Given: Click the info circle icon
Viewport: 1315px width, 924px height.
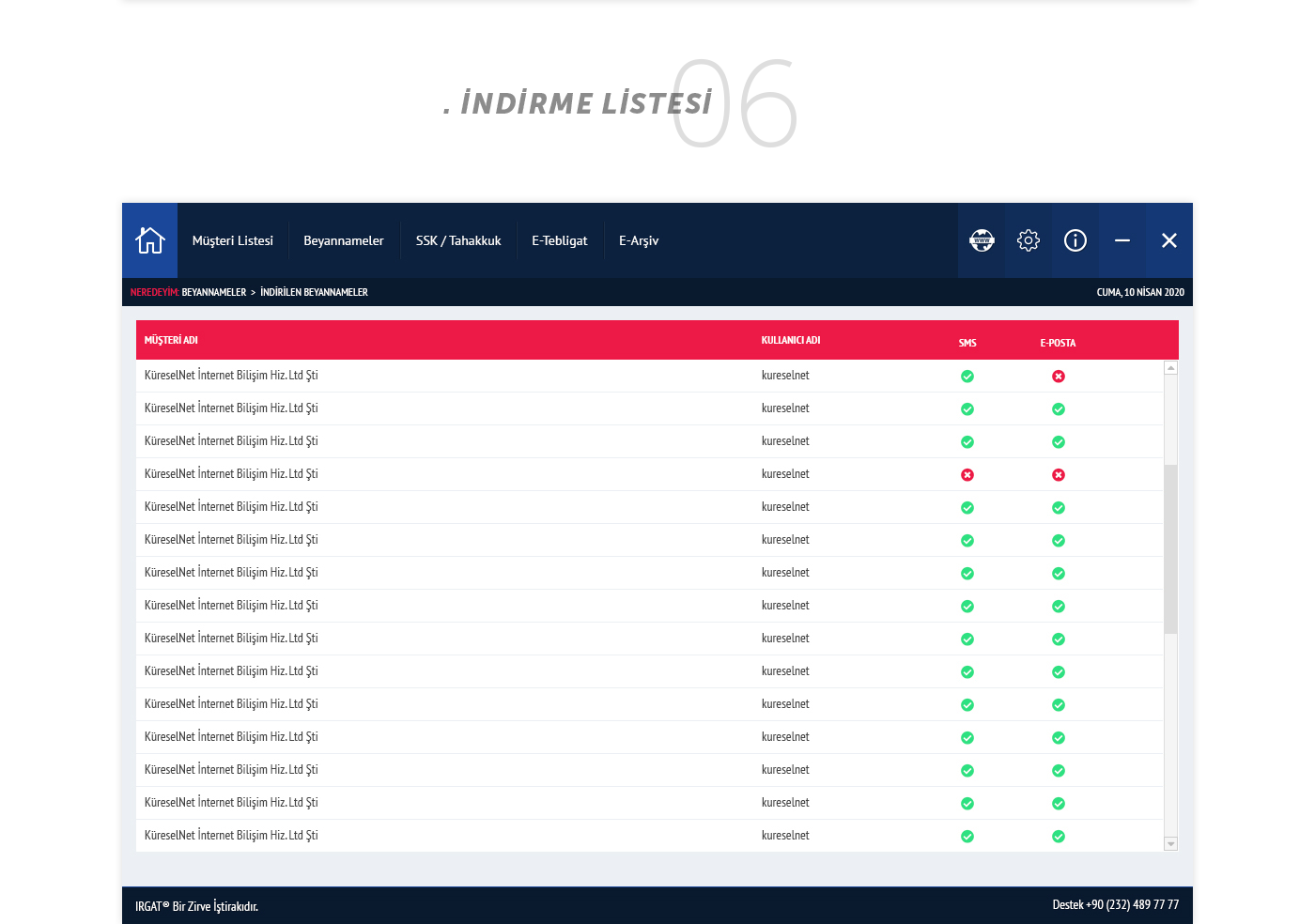Looking at the screenshot, I should 1075,240.
